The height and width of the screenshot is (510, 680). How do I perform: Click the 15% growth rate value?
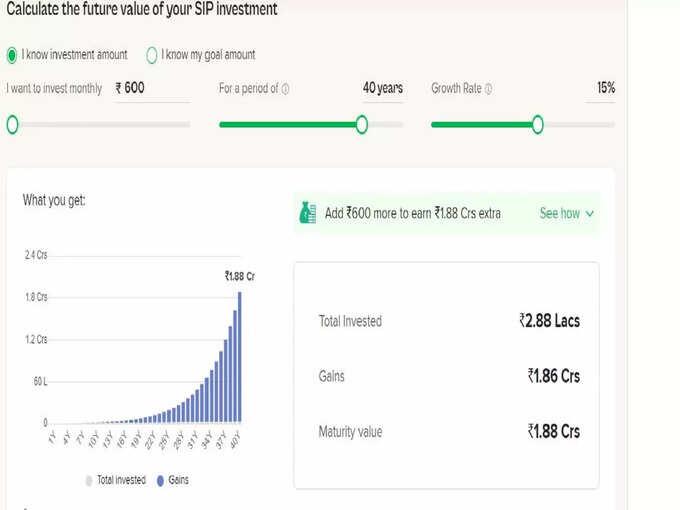click(x=605, y=88)
